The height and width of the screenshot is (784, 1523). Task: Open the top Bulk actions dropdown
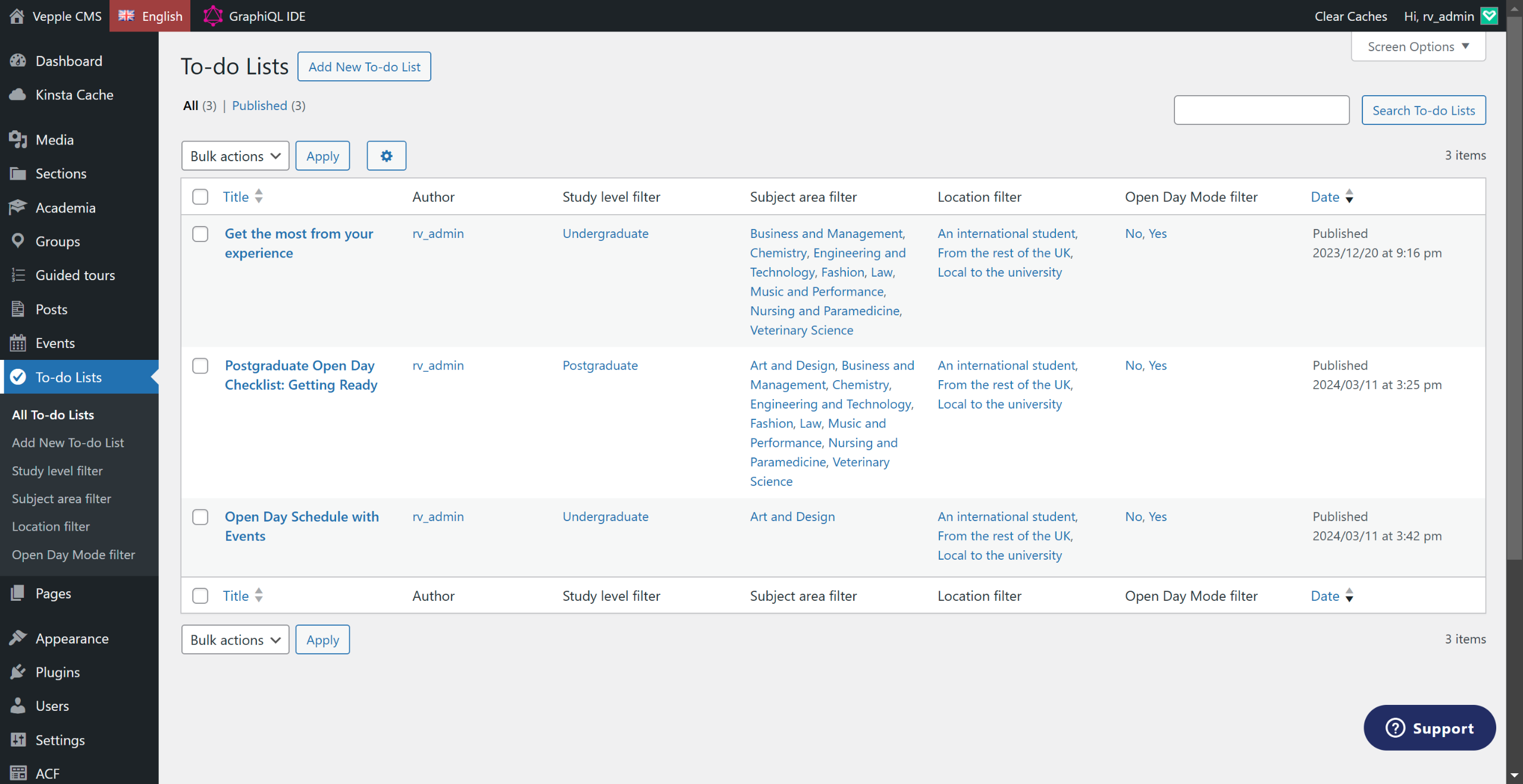(235, 156)
